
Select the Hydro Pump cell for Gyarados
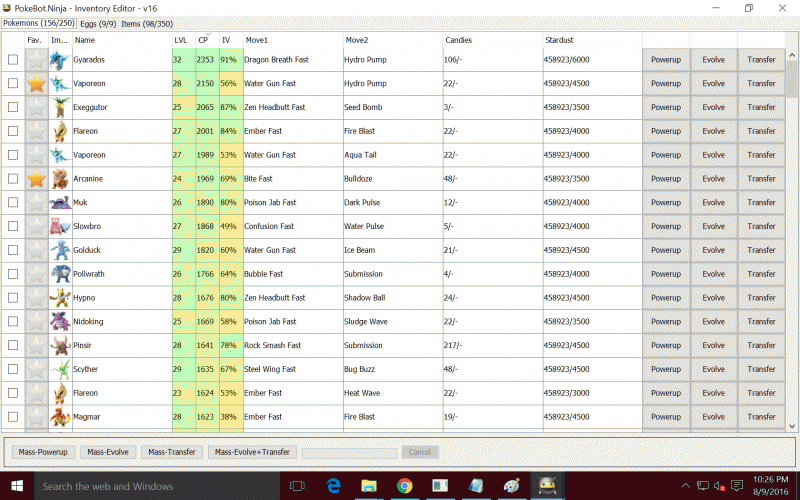pyautogui.click(x=393, y=60)
